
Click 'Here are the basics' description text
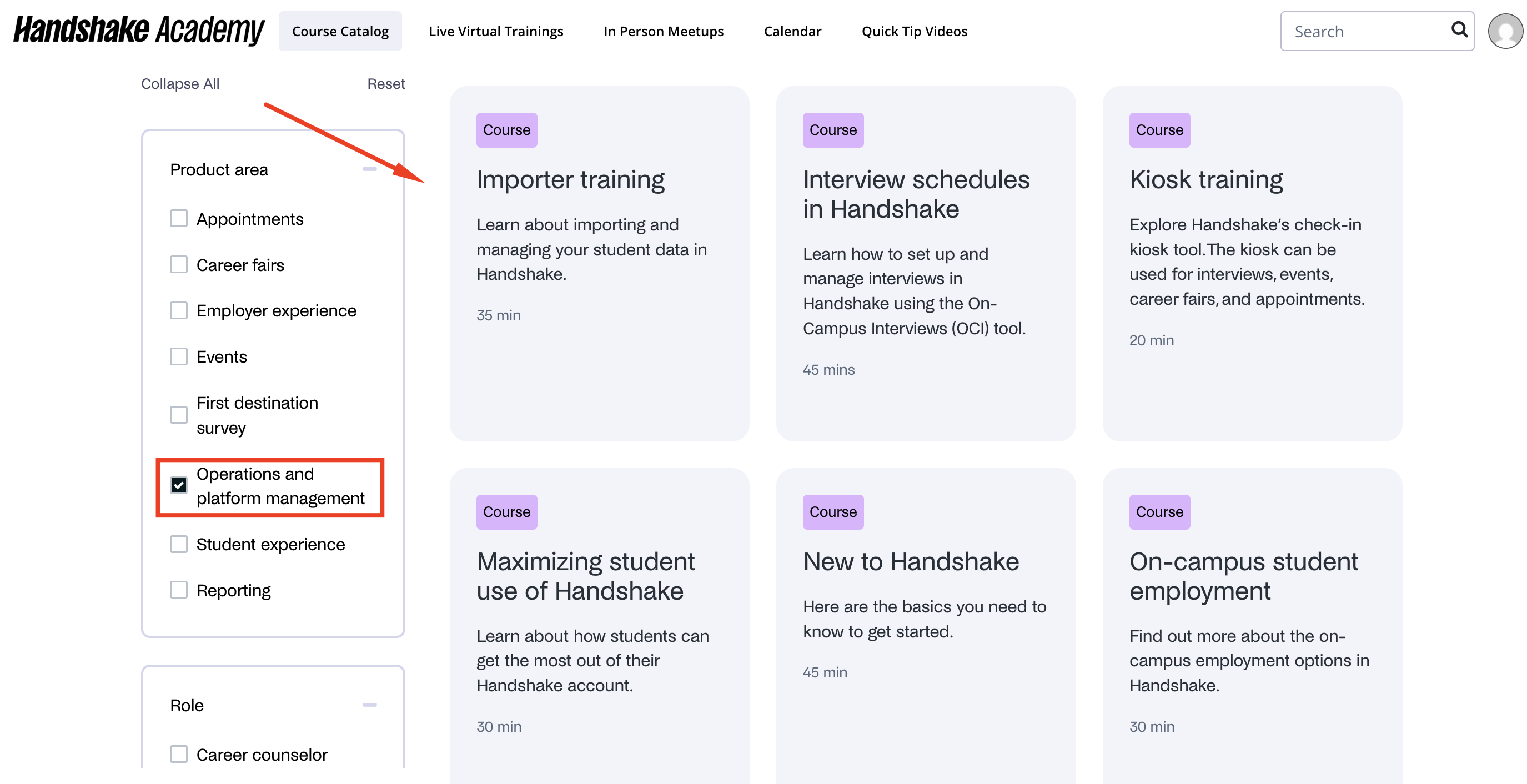click(925, 619)
